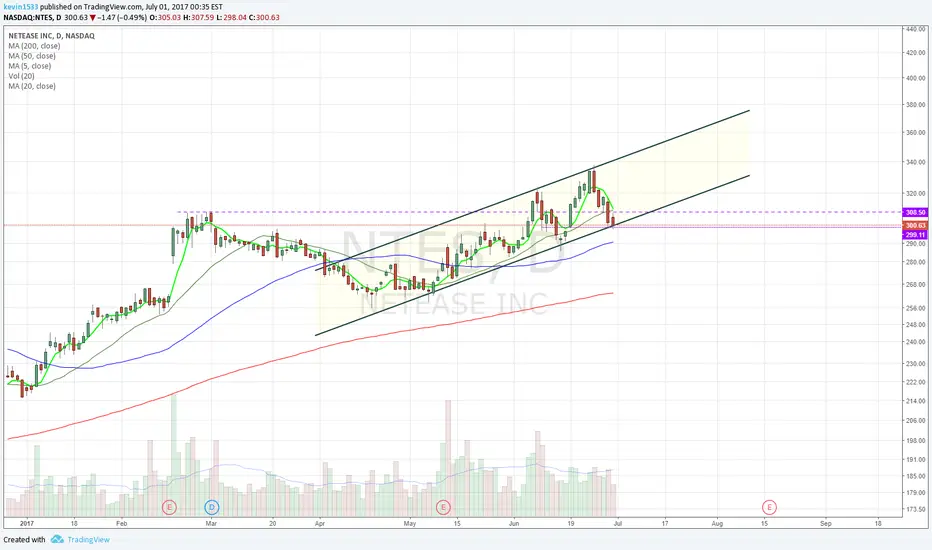Select the MA (200, close) indicator label
Image resolution: width=932 pixels, height=550 pixels.
click(34, 46)
